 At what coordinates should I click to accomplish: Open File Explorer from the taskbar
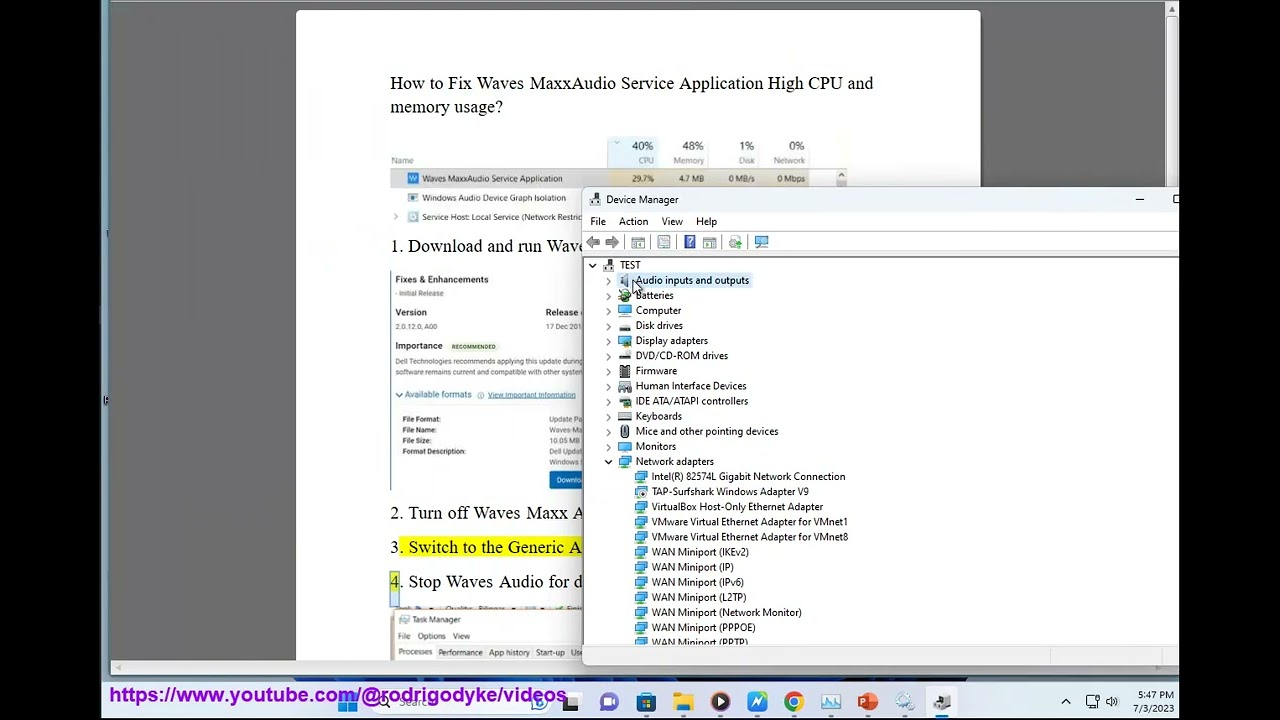[683, 702]
